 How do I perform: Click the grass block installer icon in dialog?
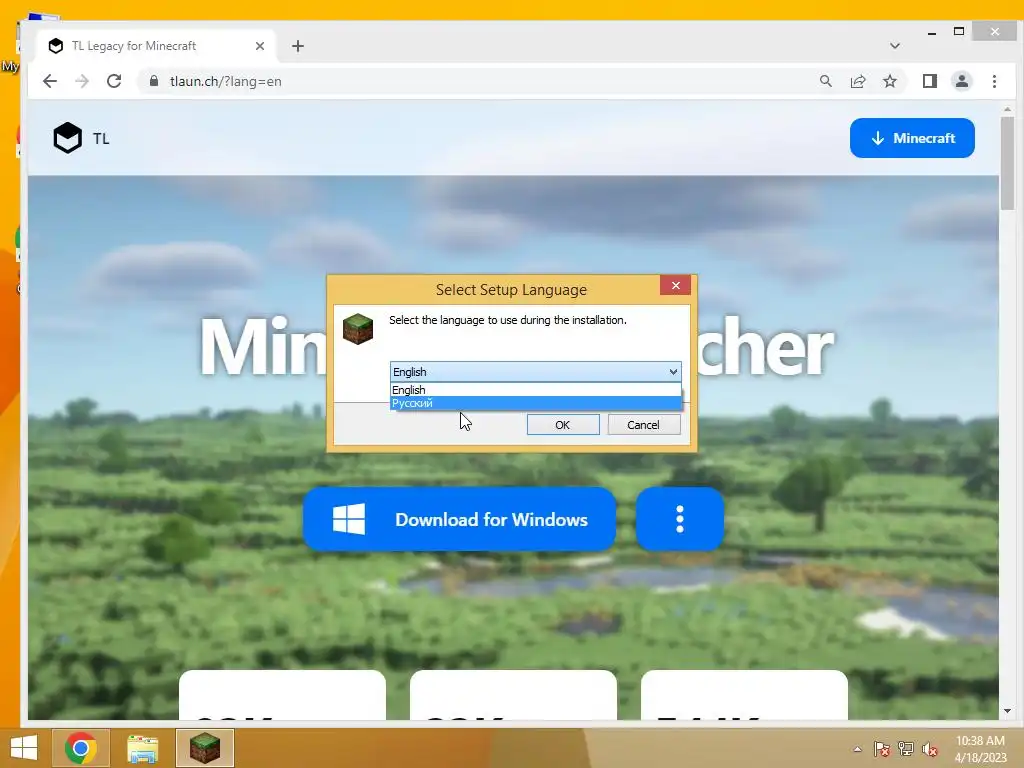358,328
